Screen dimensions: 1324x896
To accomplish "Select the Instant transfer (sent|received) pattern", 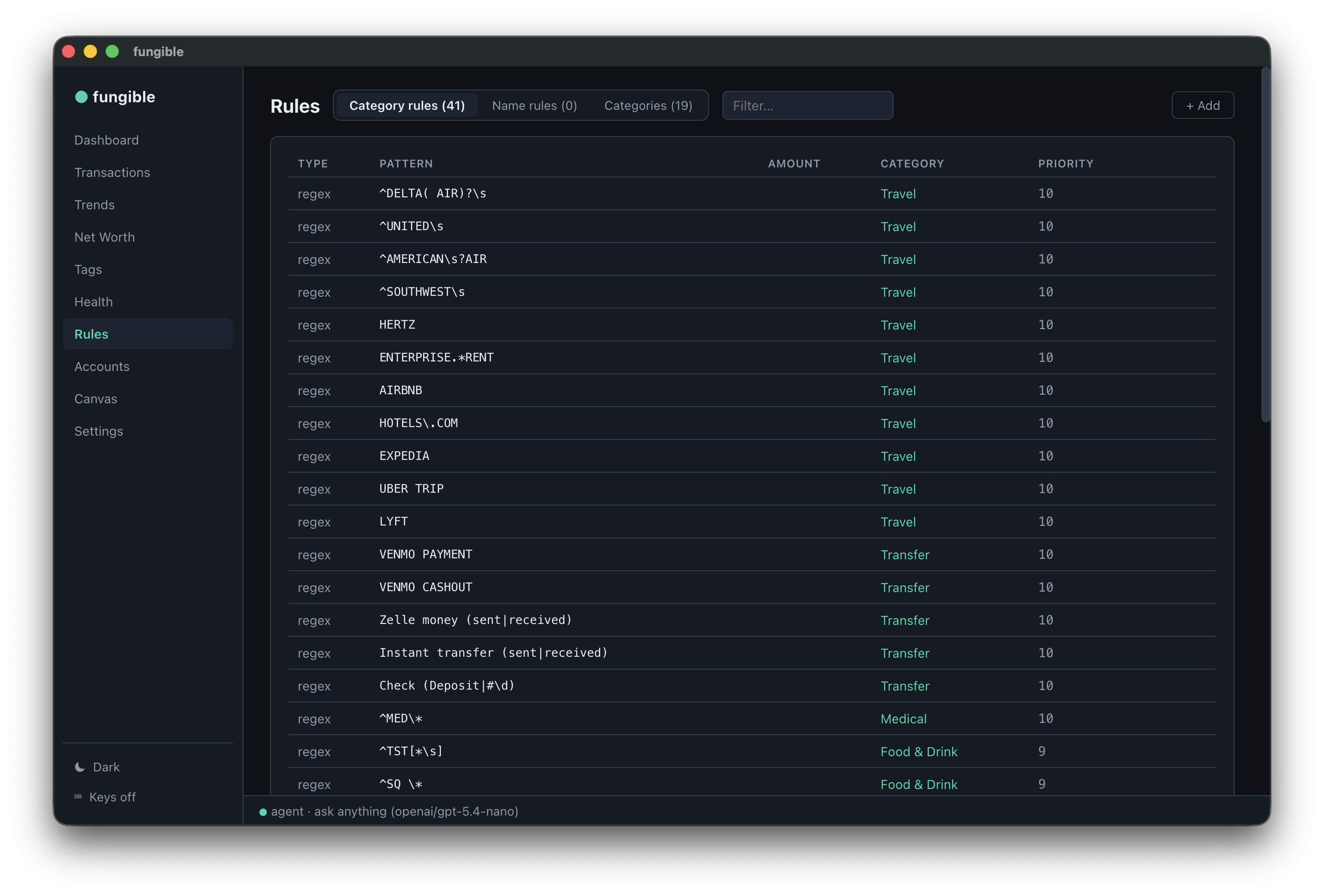I will pos(493,653).
